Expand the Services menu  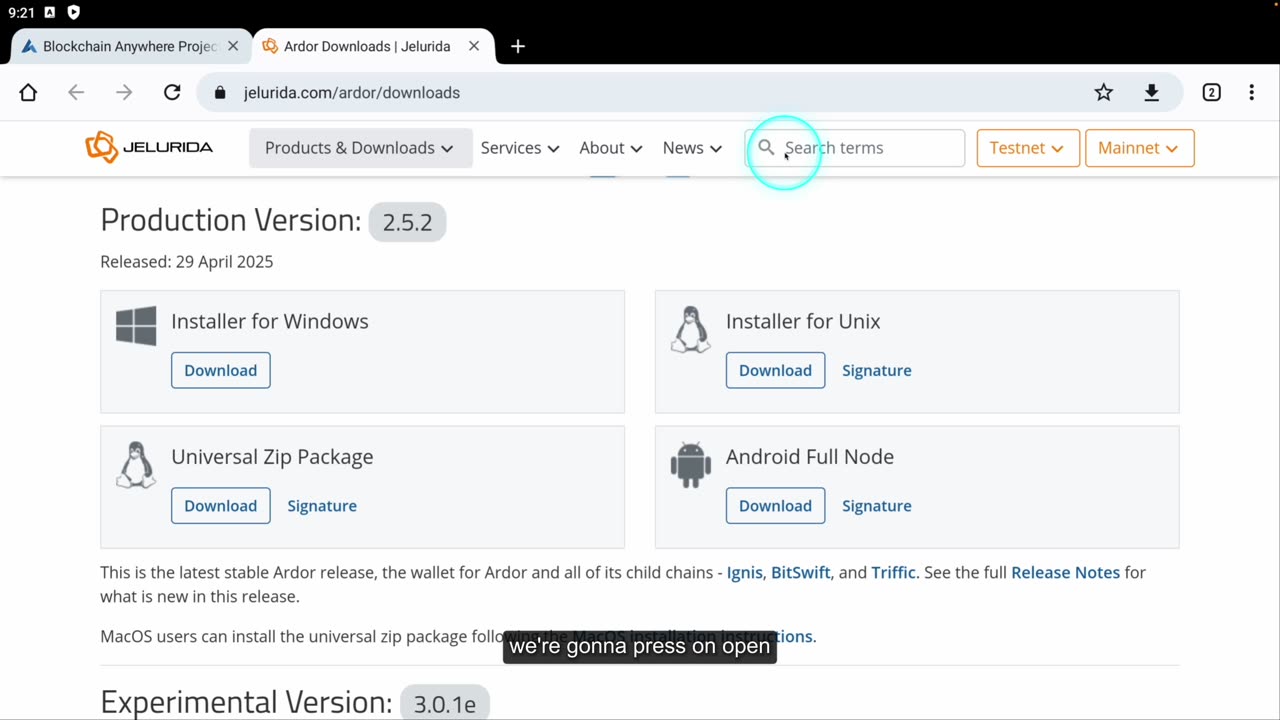[x=520, y=148]
